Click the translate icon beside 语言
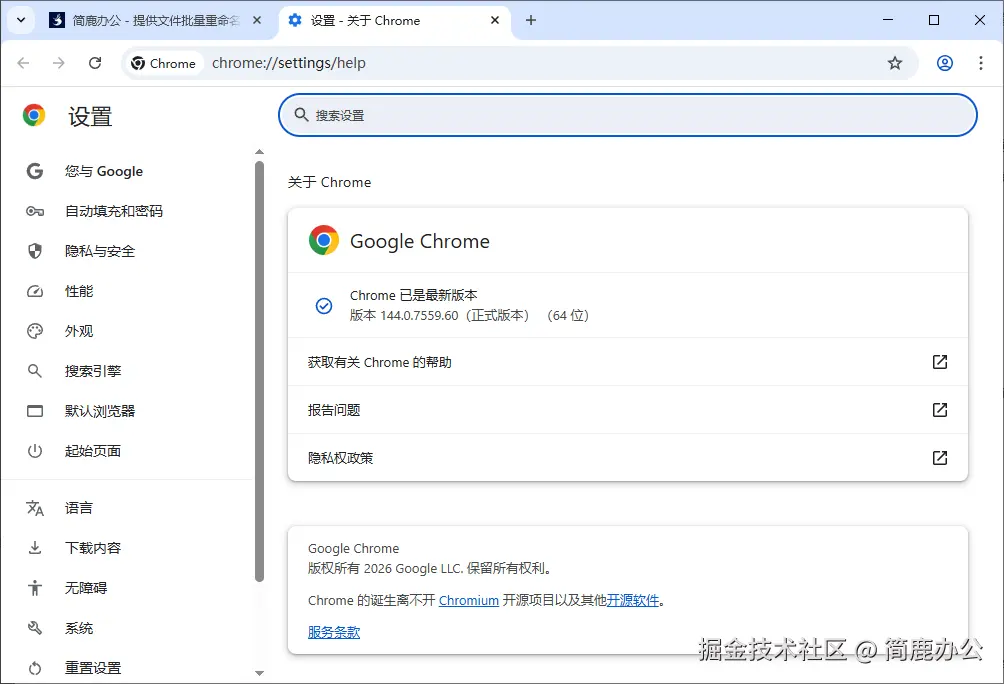The height and width of the screenshot is (684, 1004). (35, 508)
